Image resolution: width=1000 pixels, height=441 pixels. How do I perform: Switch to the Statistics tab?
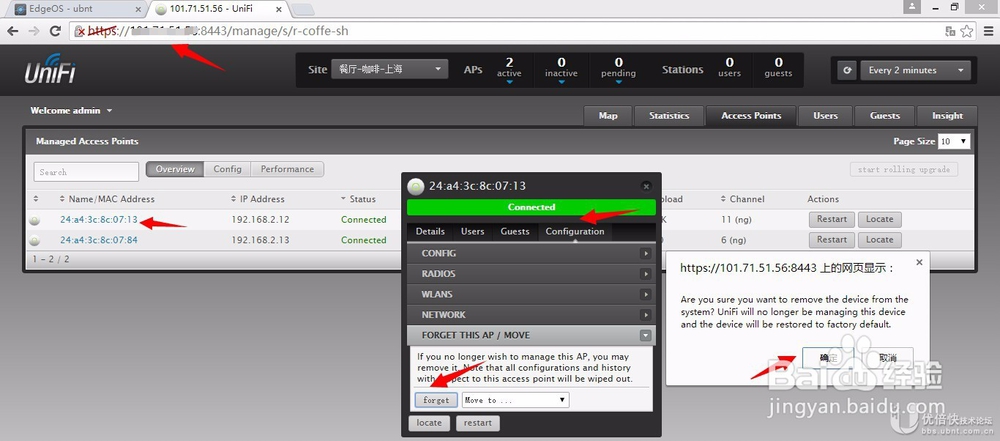(x=669, y=116)
